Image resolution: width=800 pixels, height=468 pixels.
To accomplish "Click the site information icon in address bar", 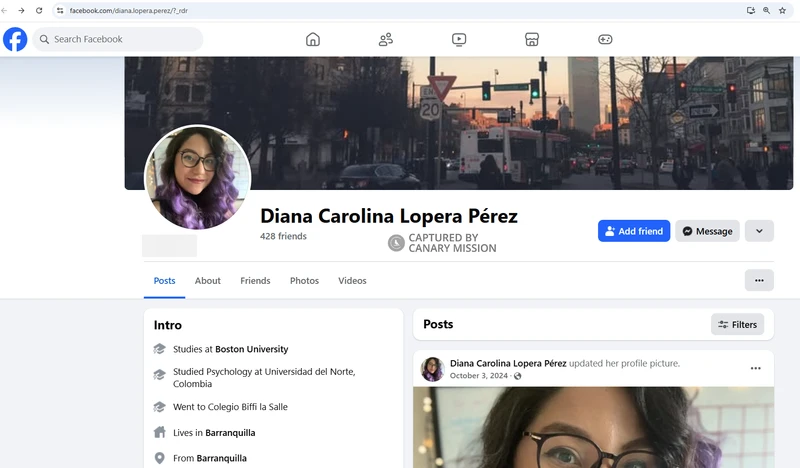I will pyautogui.click(x=60, y=10).
